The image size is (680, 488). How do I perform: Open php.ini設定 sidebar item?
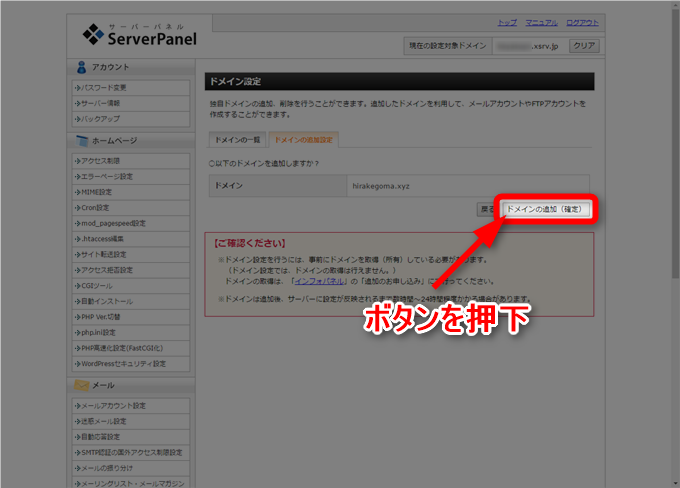tap(131, 333)
